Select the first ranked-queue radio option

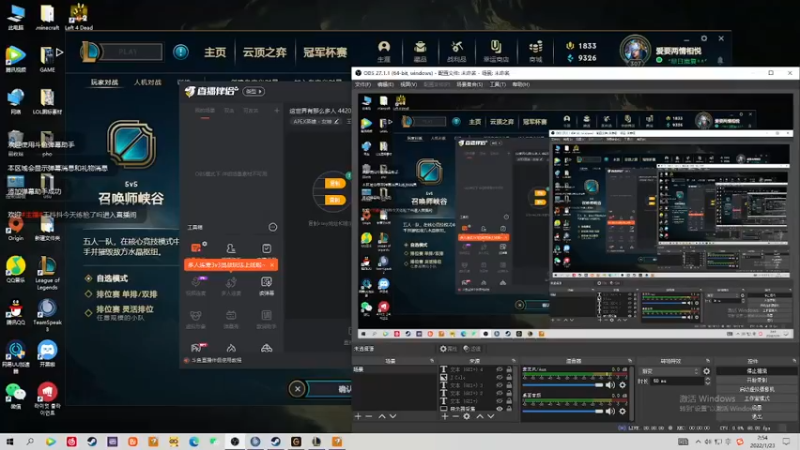point(88,294)
